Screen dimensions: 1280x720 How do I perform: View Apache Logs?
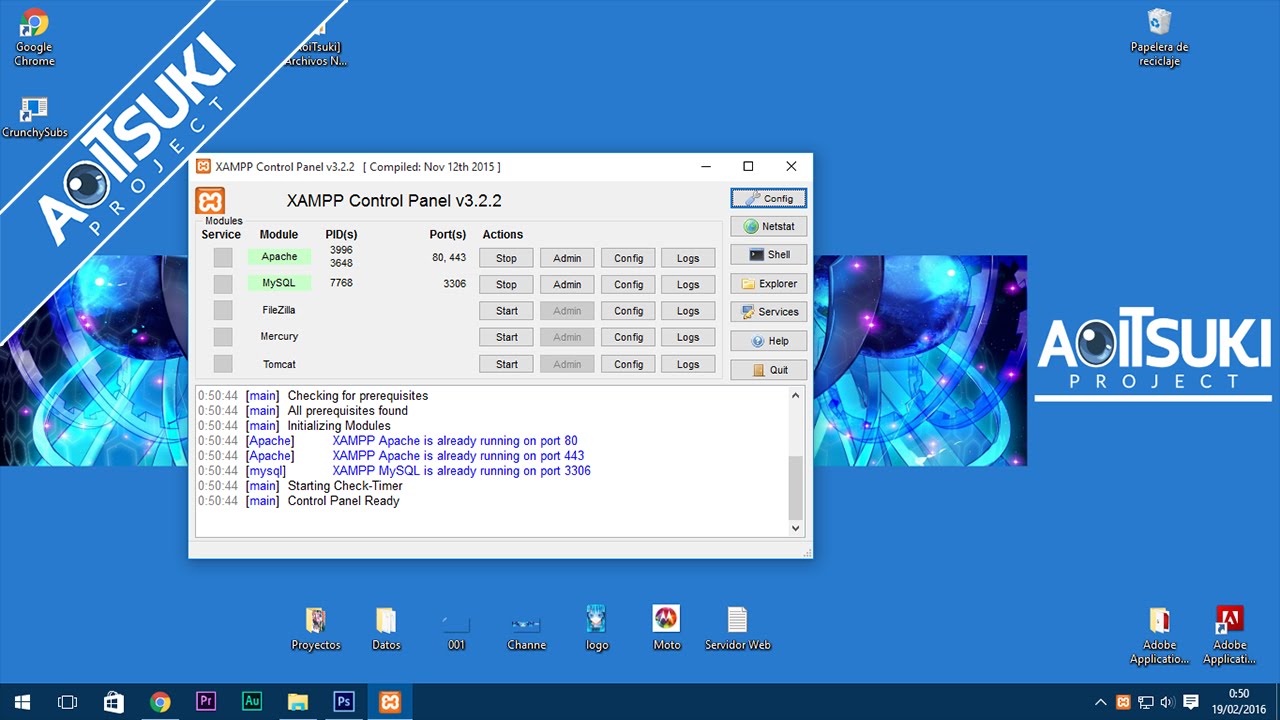coord(688,258)
